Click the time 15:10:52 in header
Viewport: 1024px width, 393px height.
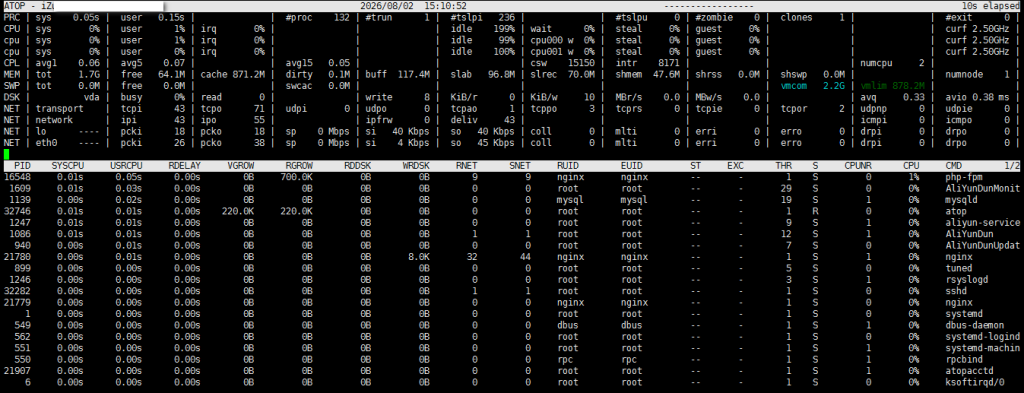445,5
